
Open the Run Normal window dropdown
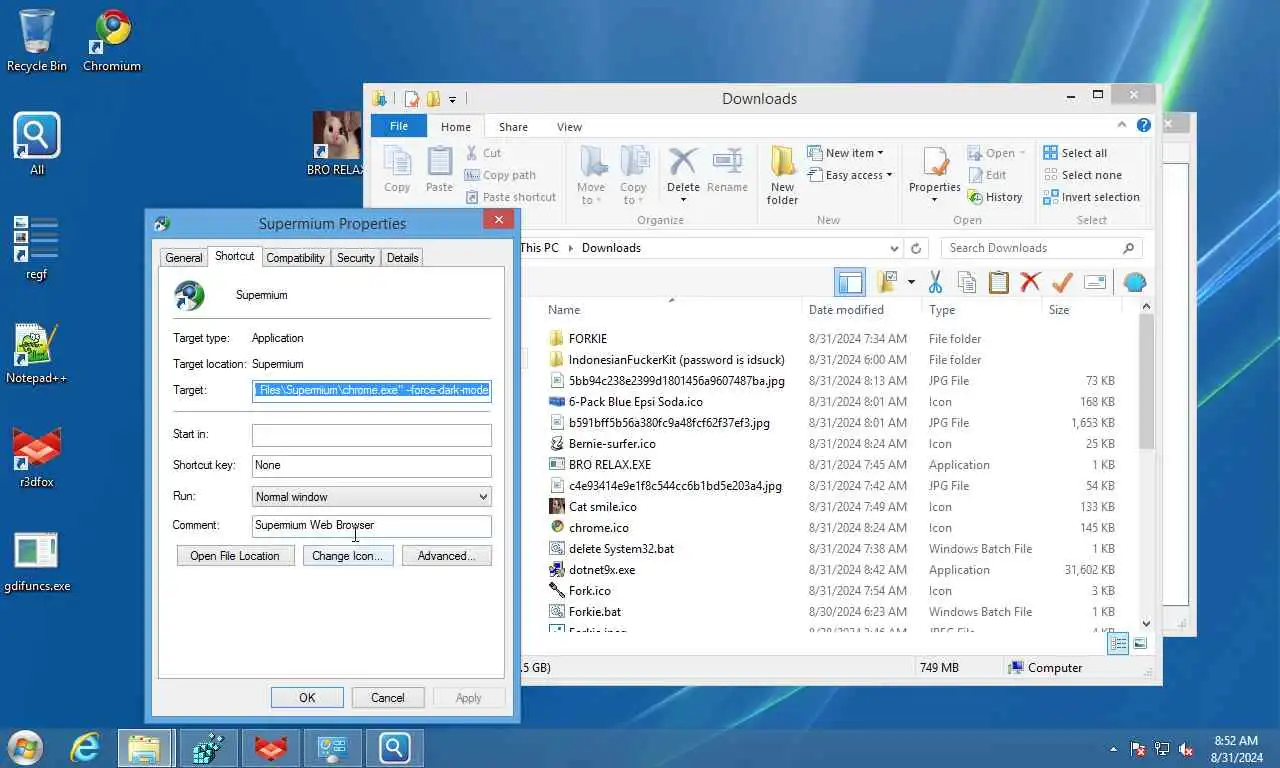click(x=371, y=496)
